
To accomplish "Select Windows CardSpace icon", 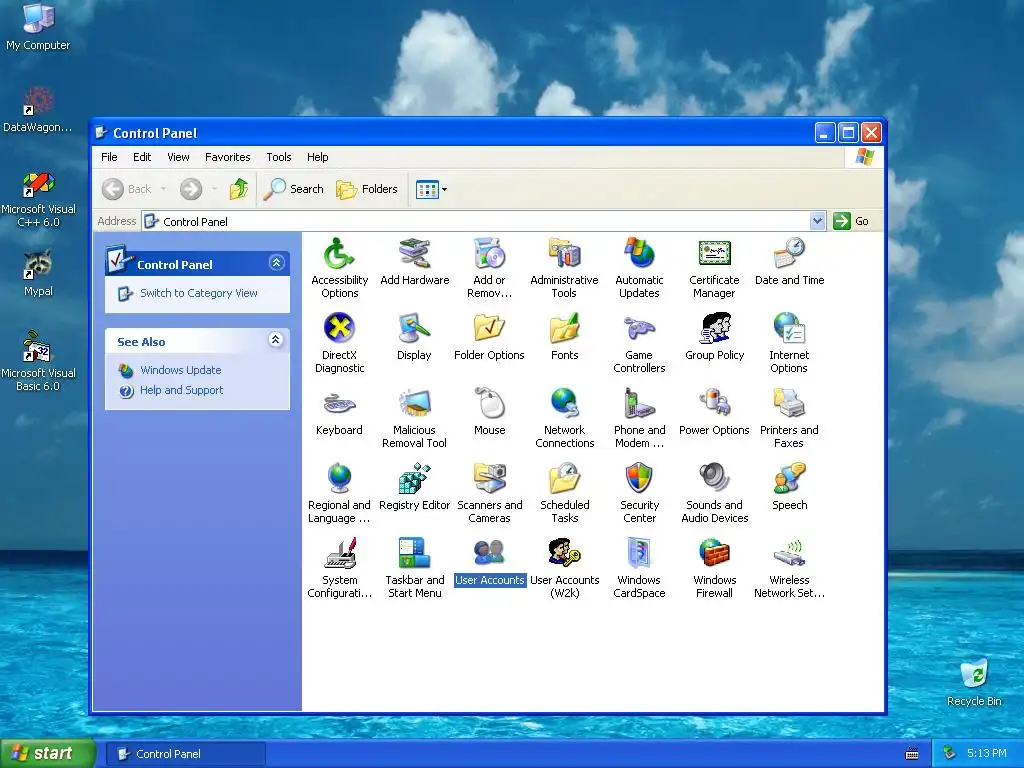I will [639, 554].
